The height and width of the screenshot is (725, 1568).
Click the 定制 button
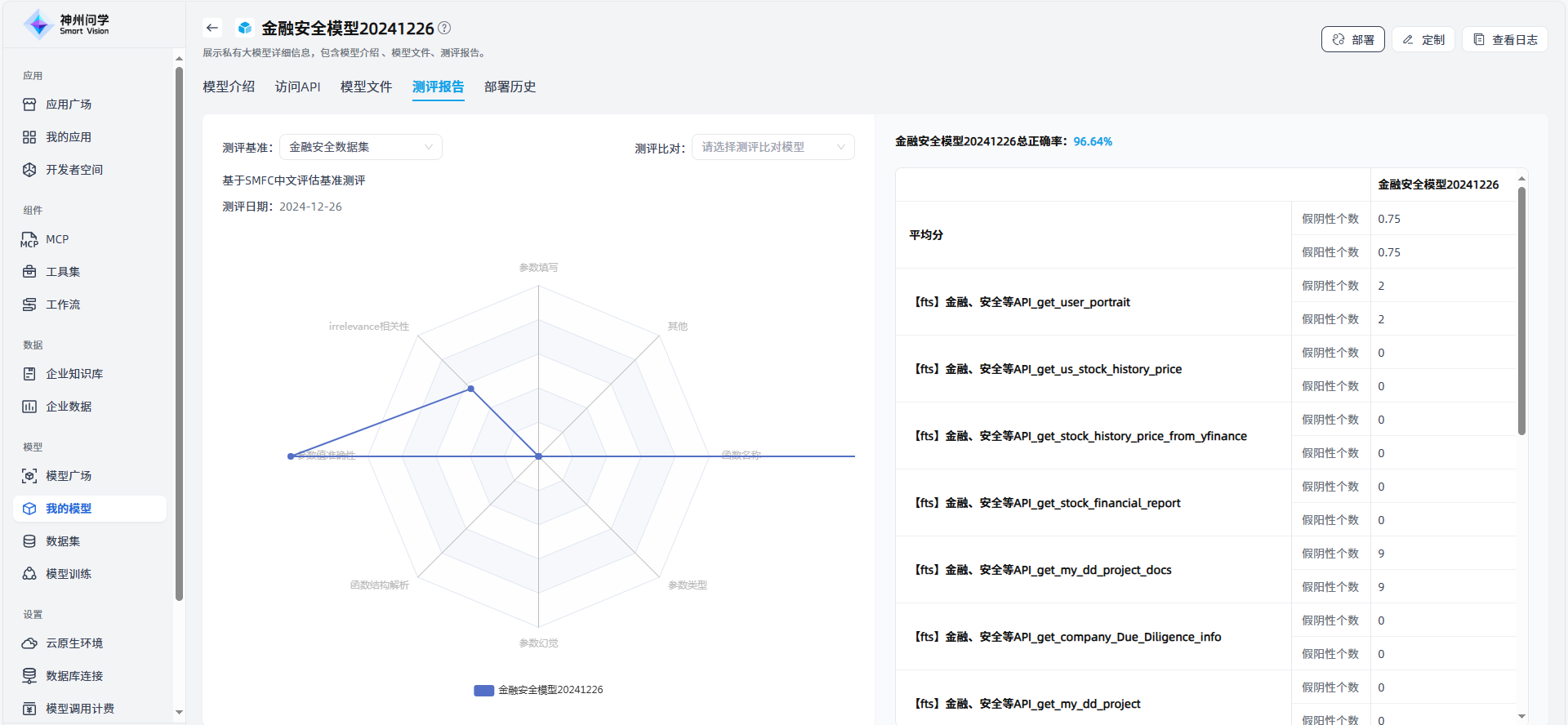pyautogui.click(x=1423, y=39)
